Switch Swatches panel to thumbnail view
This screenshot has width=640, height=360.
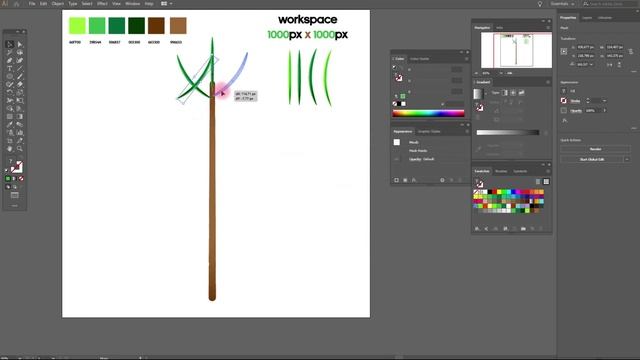(x=546, y=182)
